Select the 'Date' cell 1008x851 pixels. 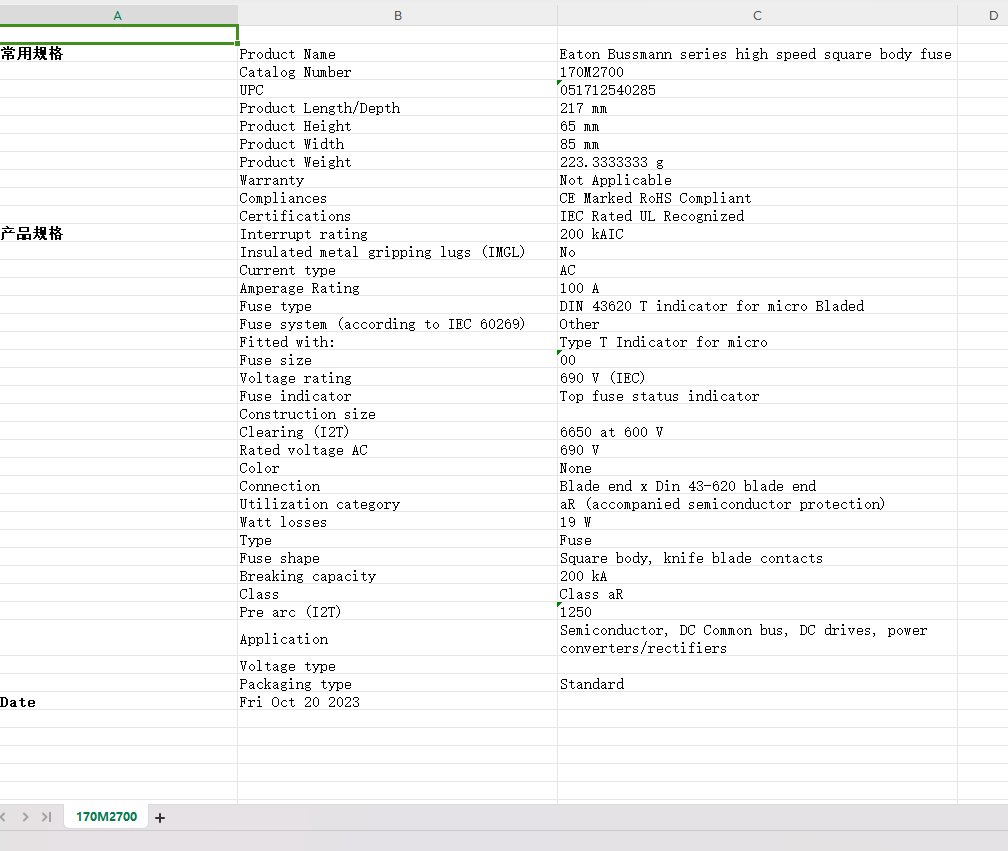click(118, 701)
